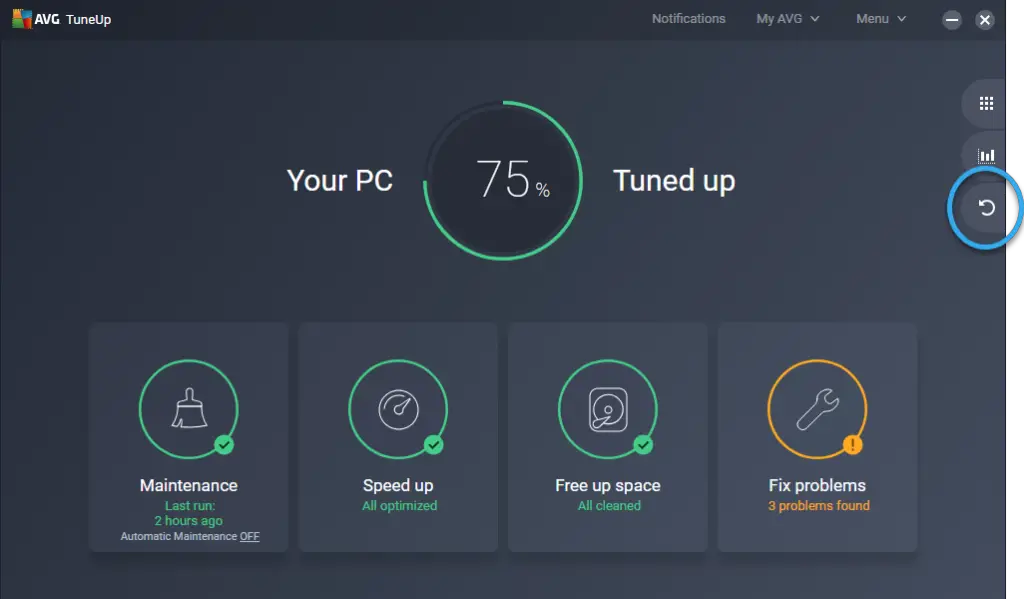Open the Free up space label

[608, 485]
